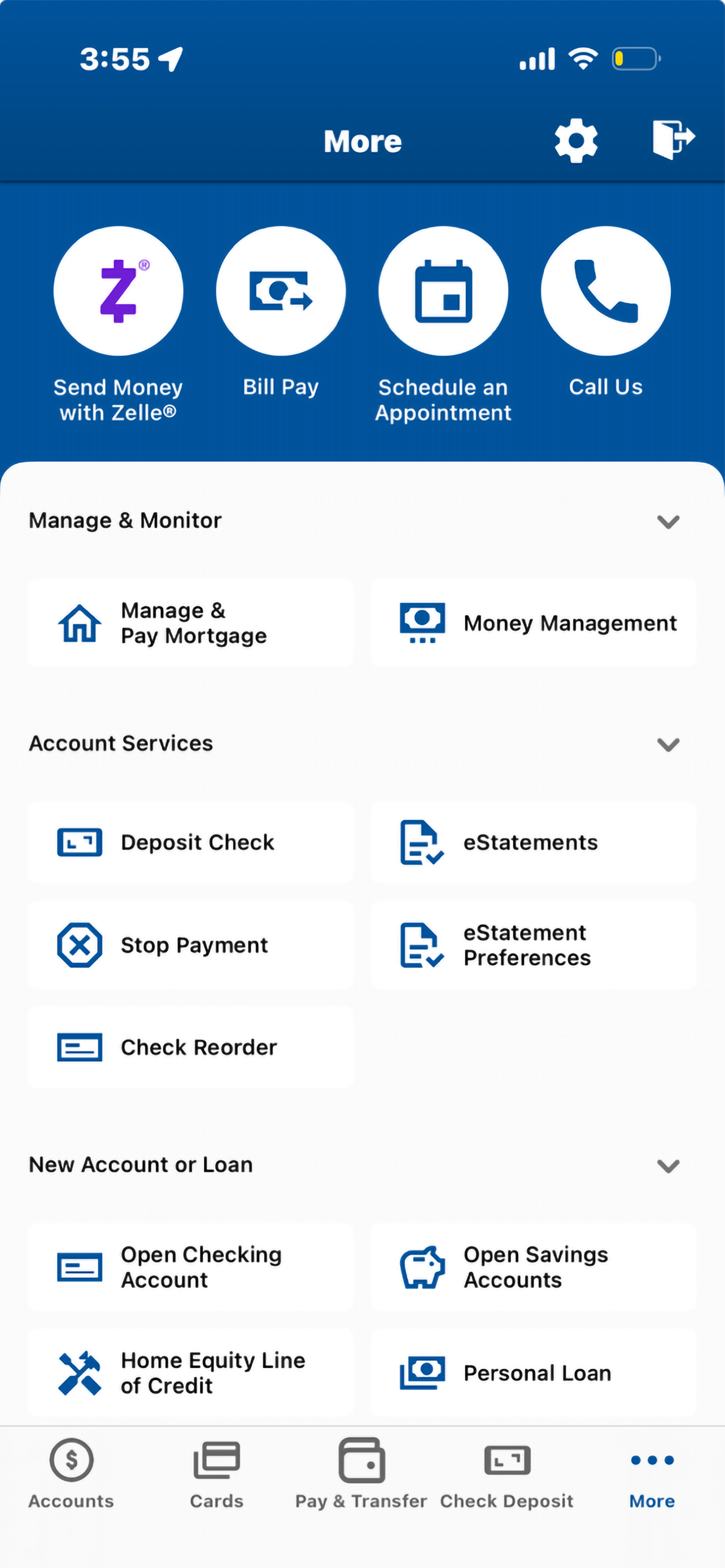Tap the Schedule an Appointment calendar icon

coord(443,290)
